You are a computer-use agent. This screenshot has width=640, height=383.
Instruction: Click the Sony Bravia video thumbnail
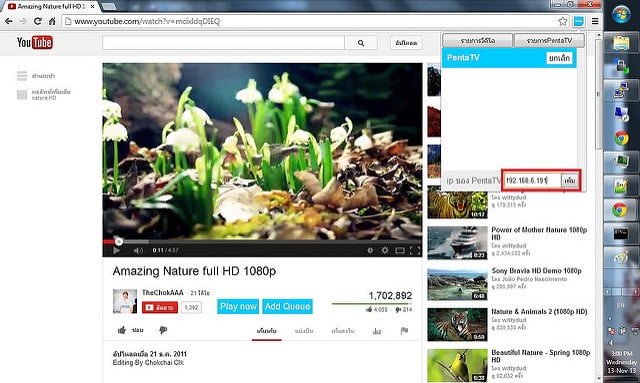point(457,284)
